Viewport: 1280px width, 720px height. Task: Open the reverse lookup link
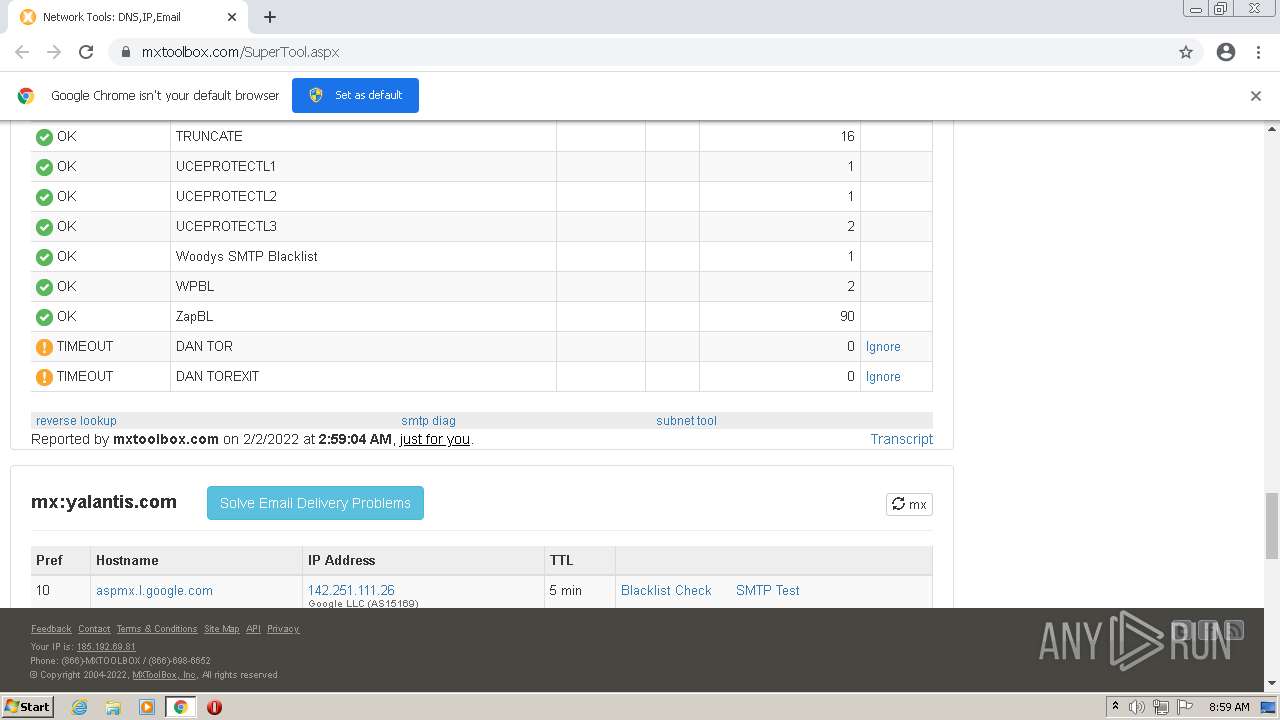point(76,421)
